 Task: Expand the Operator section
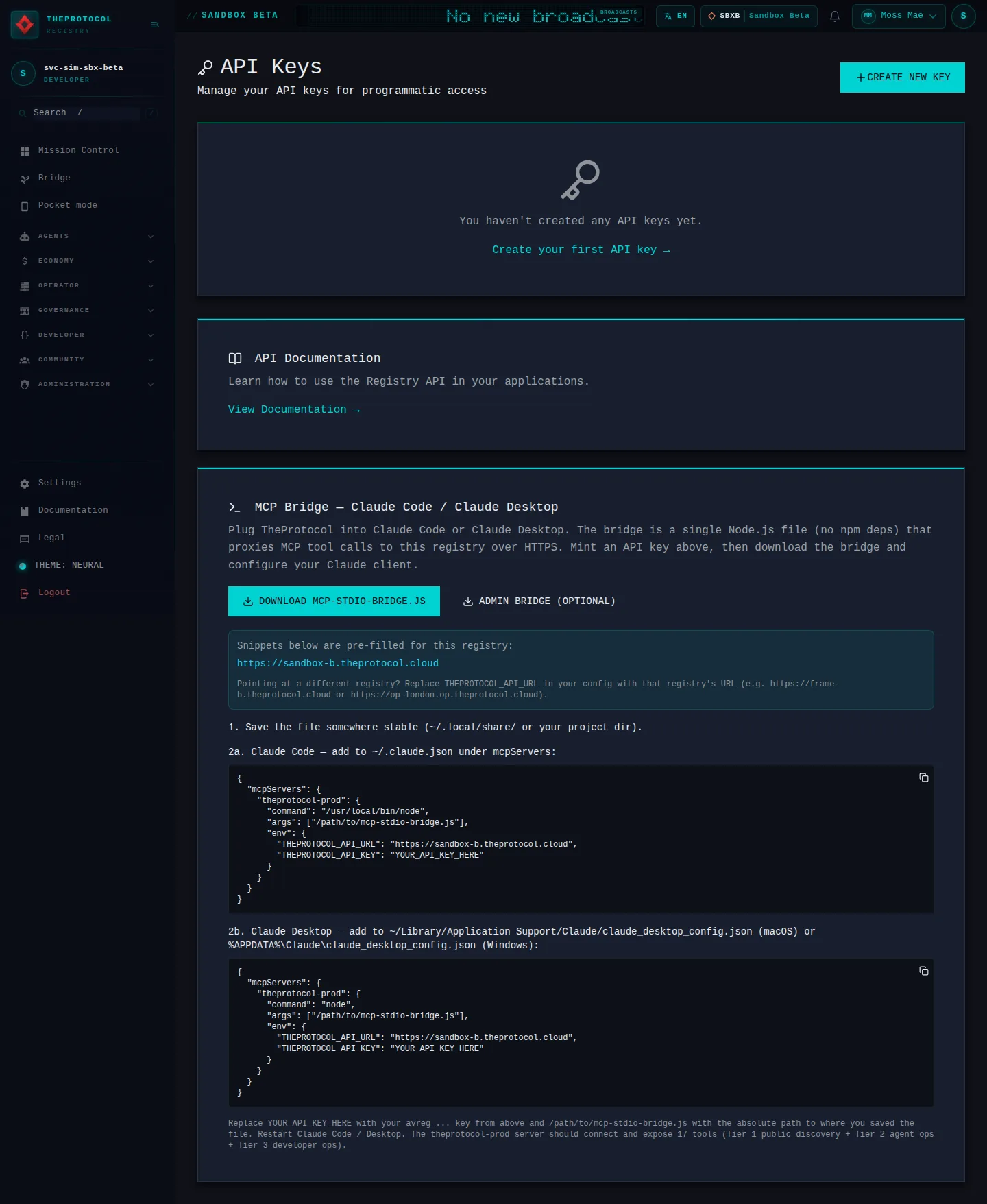(x=88, y=285)
